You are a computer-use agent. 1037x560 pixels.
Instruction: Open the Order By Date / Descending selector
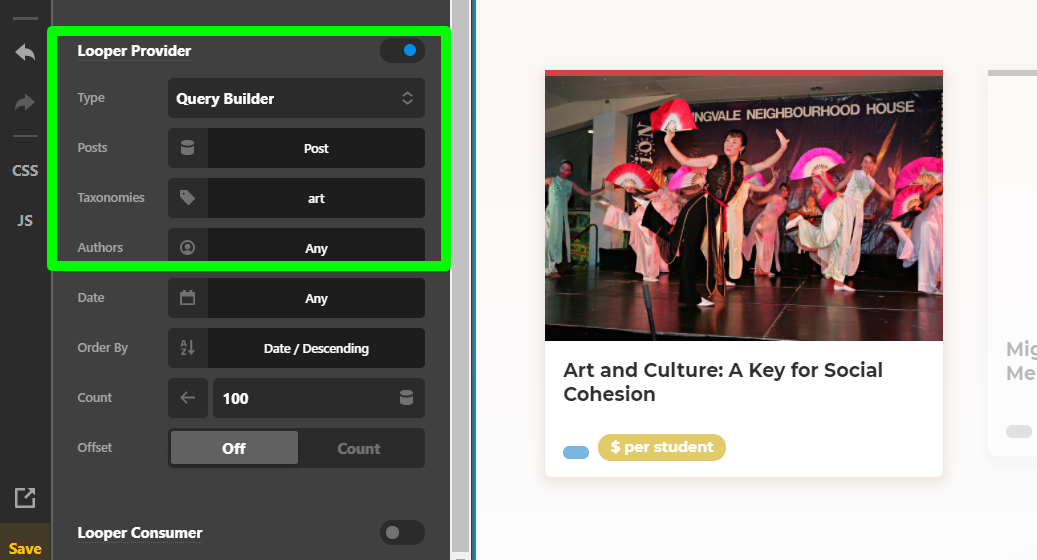(316, 348)
